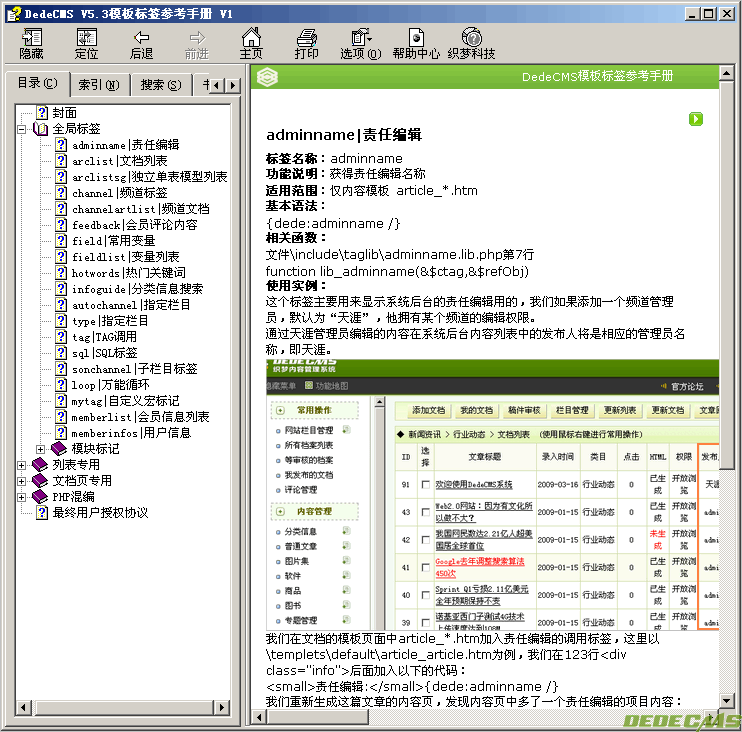The width and height of the screenshot is (742, 732).
Task: Expand the 列表专用 tree node
Action: [21, 465]
